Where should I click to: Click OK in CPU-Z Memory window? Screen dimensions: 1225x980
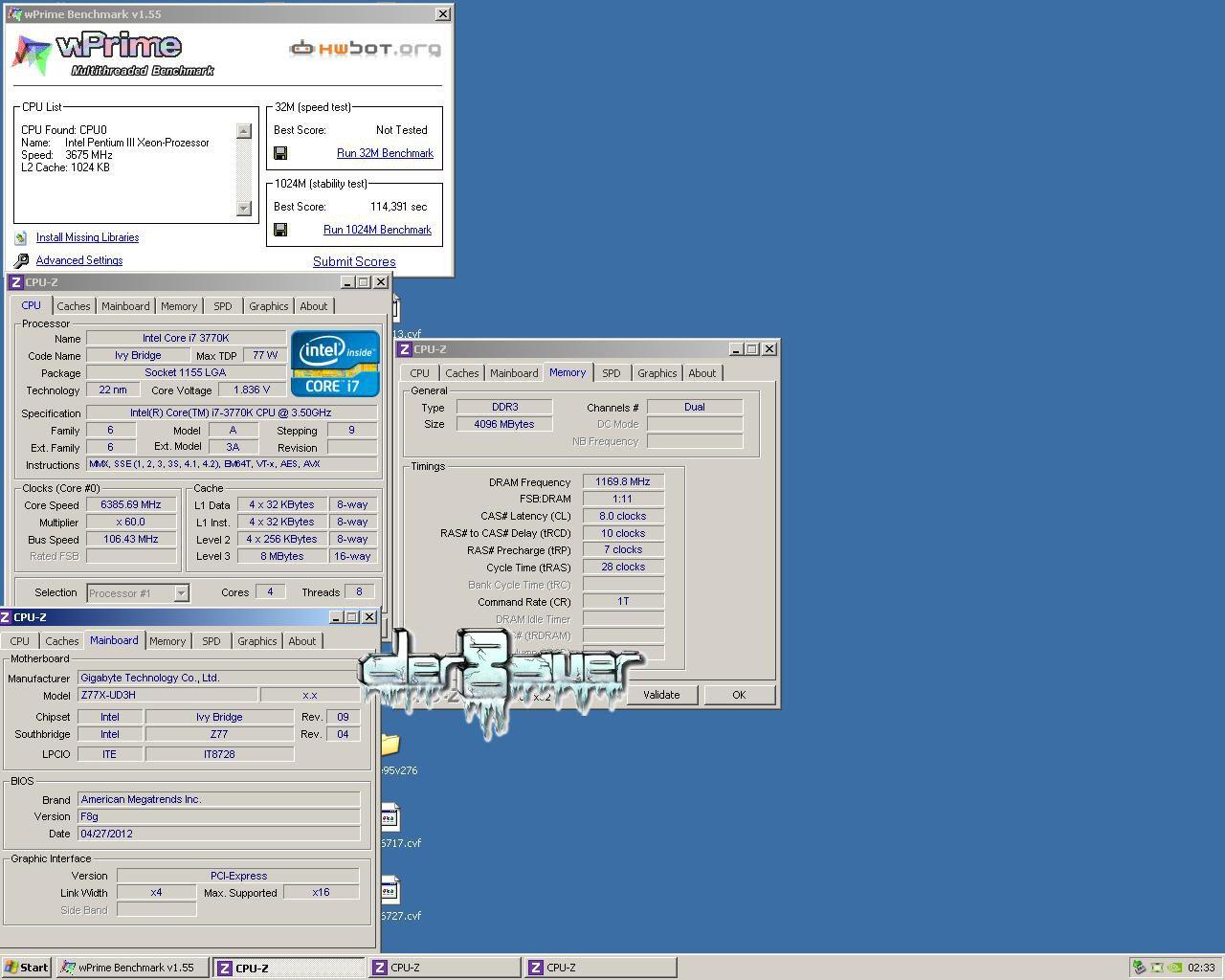pyautogui.click(x=739, y=695)
